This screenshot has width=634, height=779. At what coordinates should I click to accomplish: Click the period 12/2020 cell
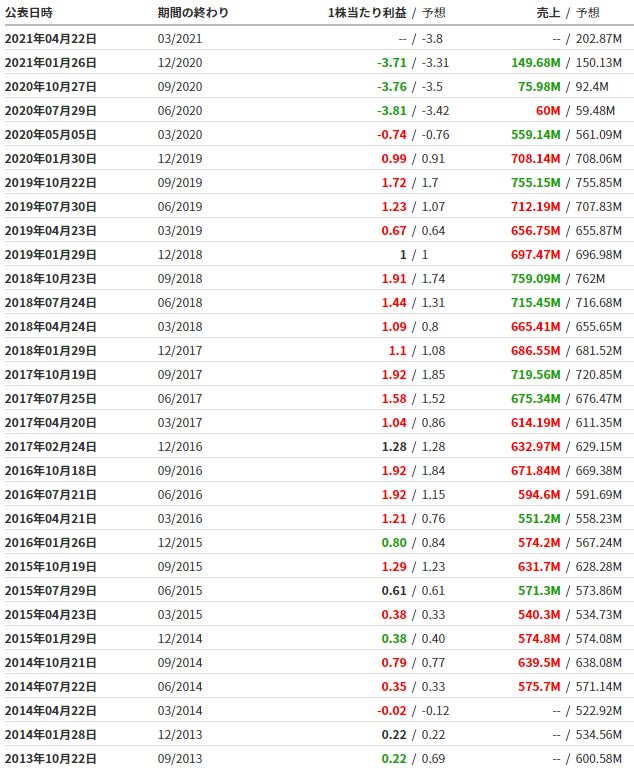180,63
